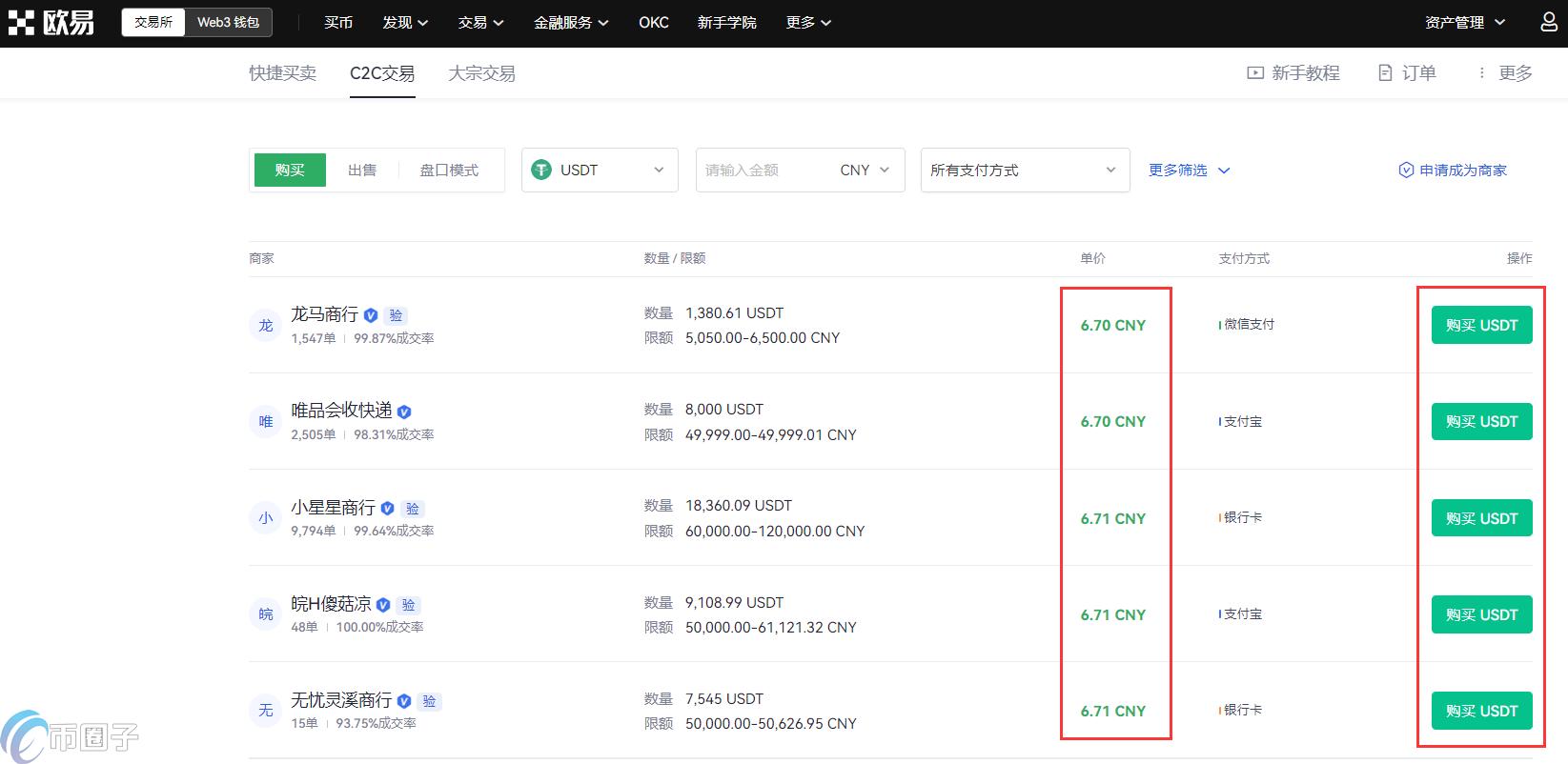This screenshot has height=764, width=1568.
Task: Open the 资产管理 dropdown
Action: pos(1465,22)
